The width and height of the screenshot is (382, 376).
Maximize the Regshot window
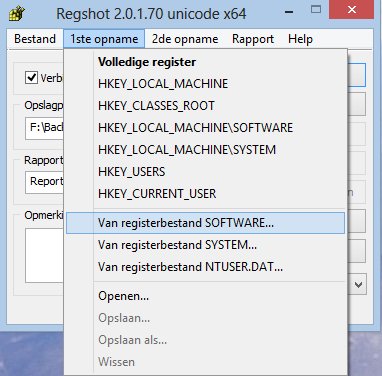316,10
